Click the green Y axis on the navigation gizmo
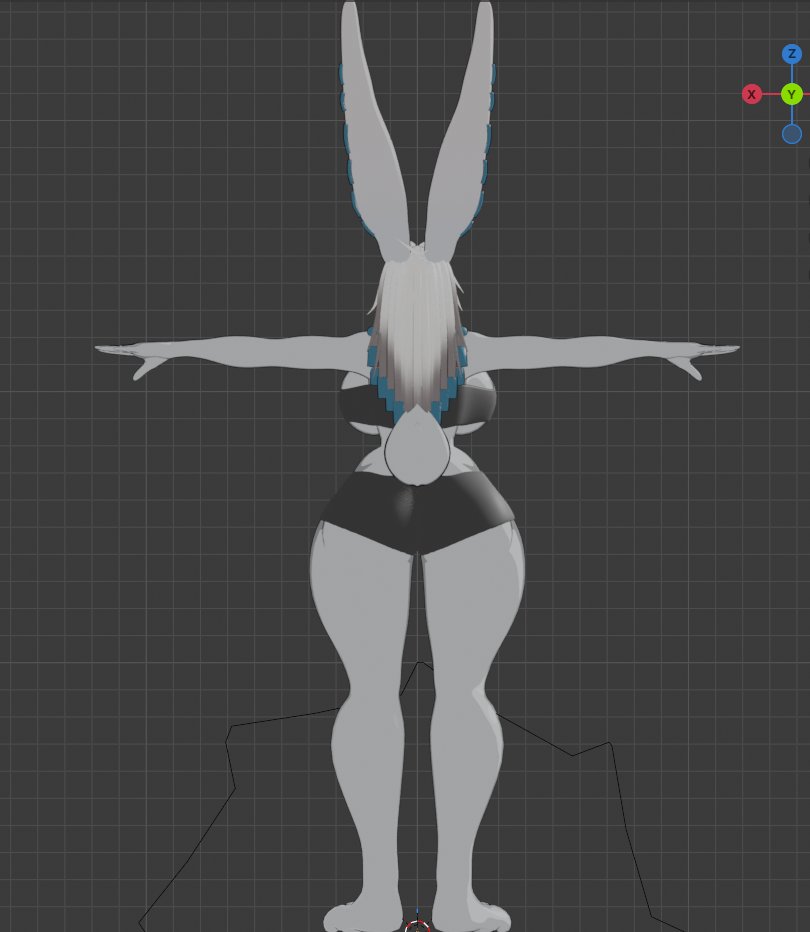The width and height of the screenshot is (810, 932). 792,93
